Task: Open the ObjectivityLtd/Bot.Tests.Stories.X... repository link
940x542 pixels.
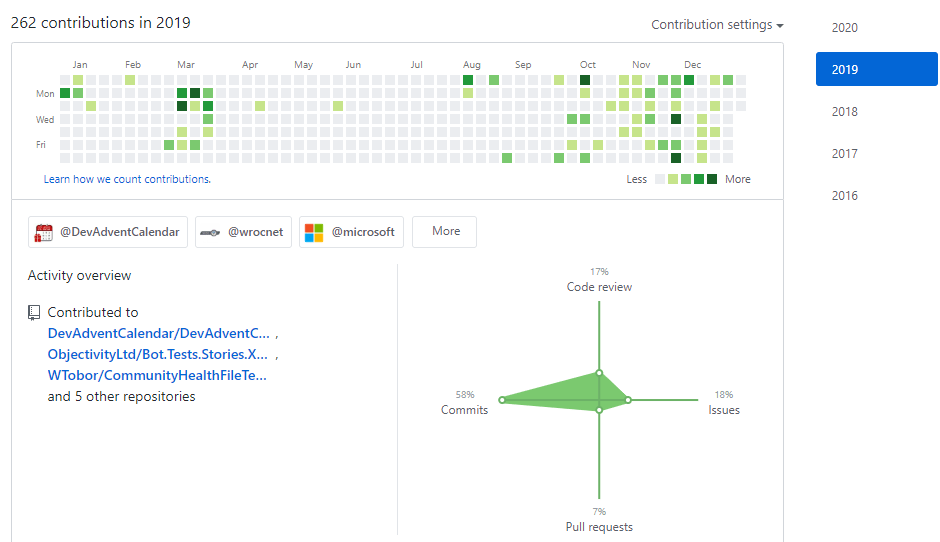Action: tap(157, 354)
